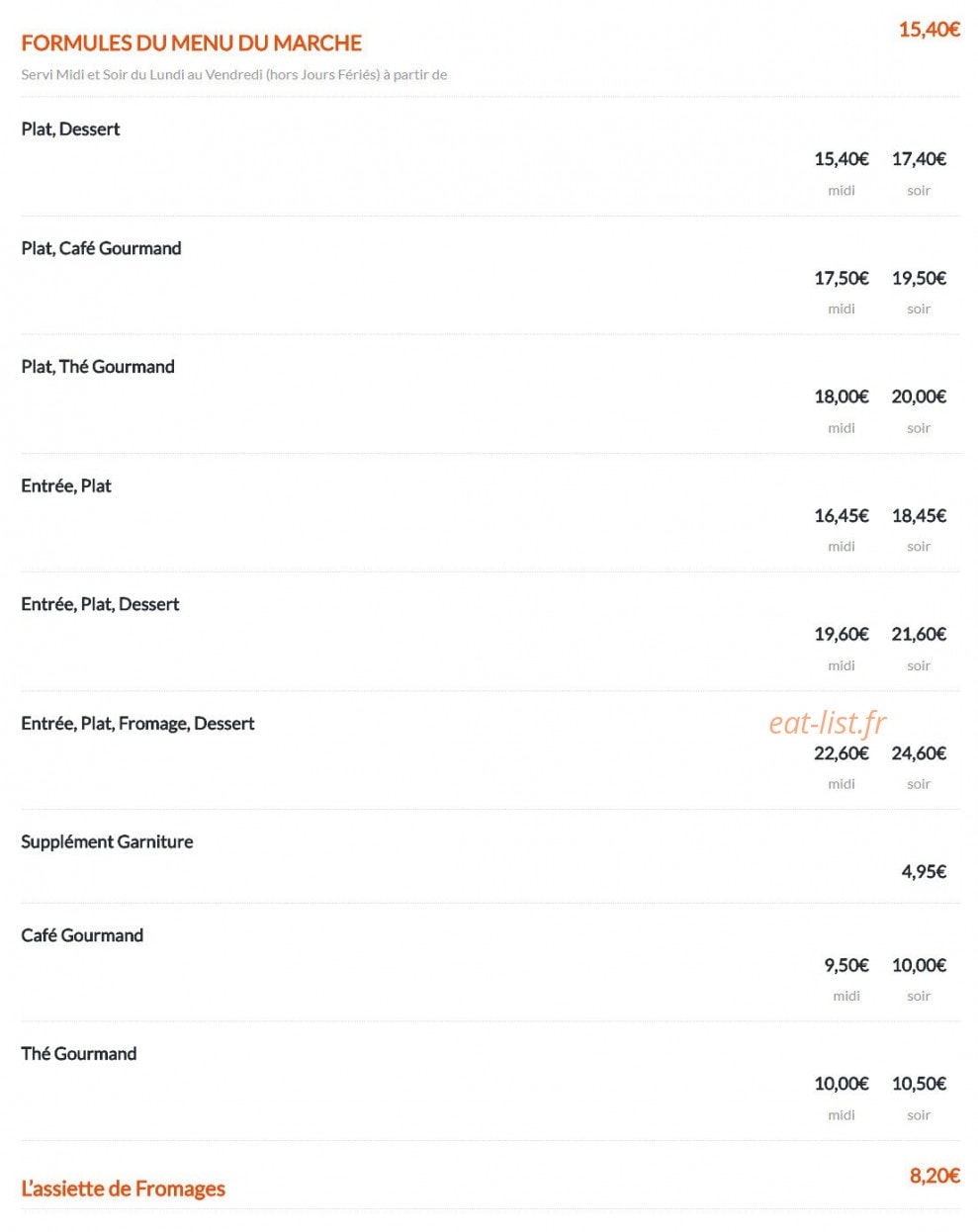Click the 15,40€ midi price for Plat, Dessert
Screen dimensions: 978x1232
[842, 158]
